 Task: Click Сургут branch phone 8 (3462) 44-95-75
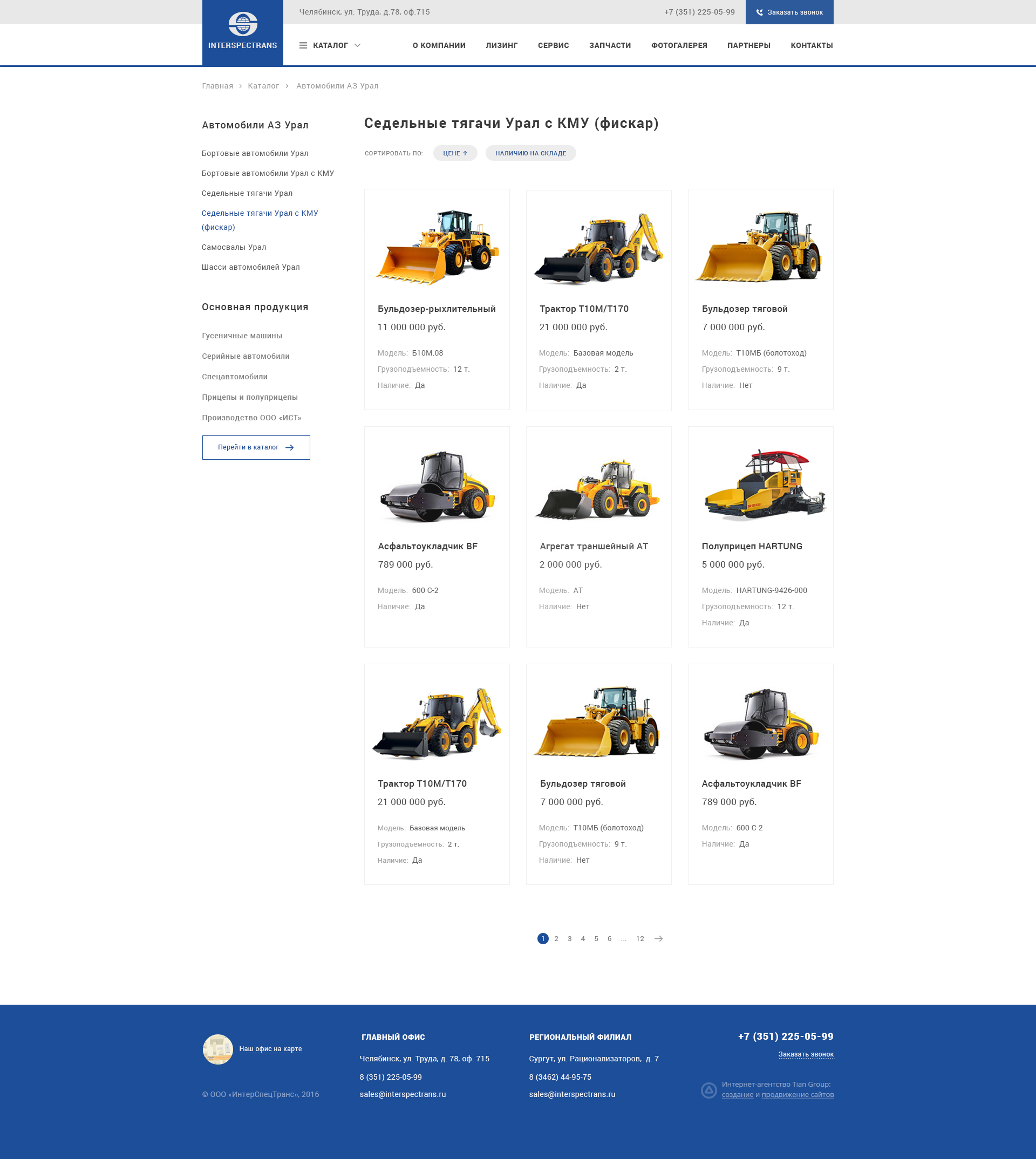pos(560,1077)
